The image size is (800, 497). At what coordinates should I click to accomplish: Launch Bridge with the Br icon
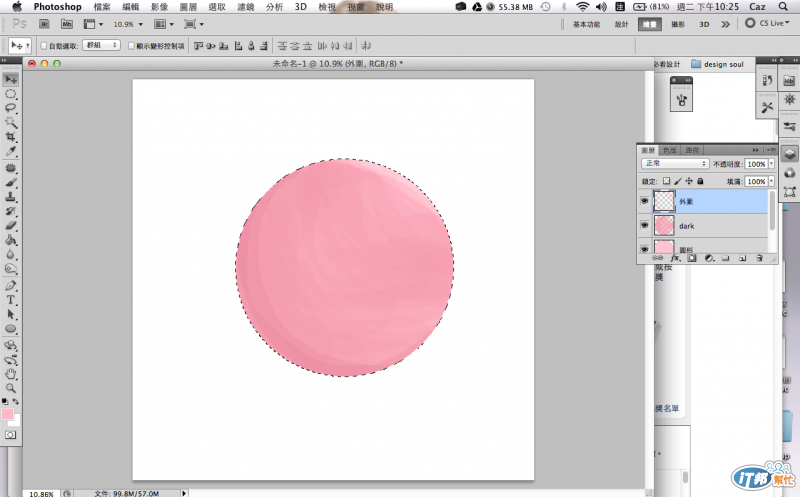(46, 22)
